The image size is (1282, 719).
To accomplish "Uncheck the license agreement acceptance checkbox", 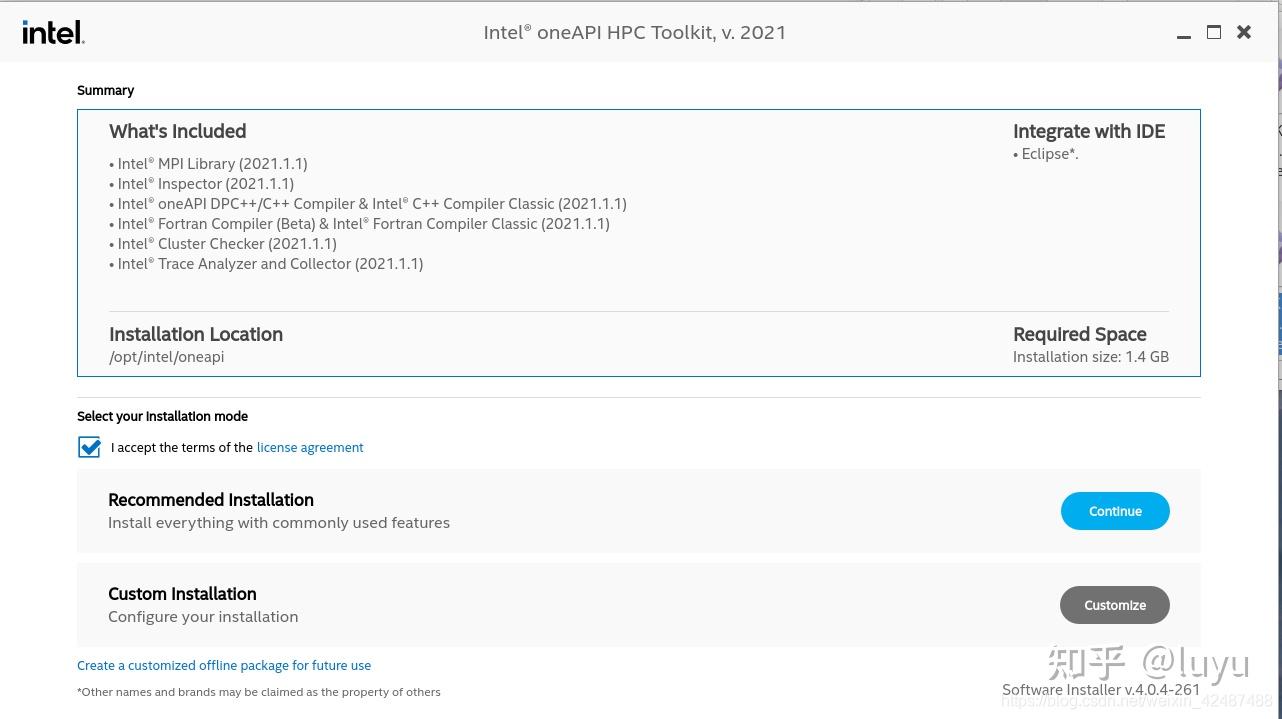I will pyautogui.click(x=89, y=447).
